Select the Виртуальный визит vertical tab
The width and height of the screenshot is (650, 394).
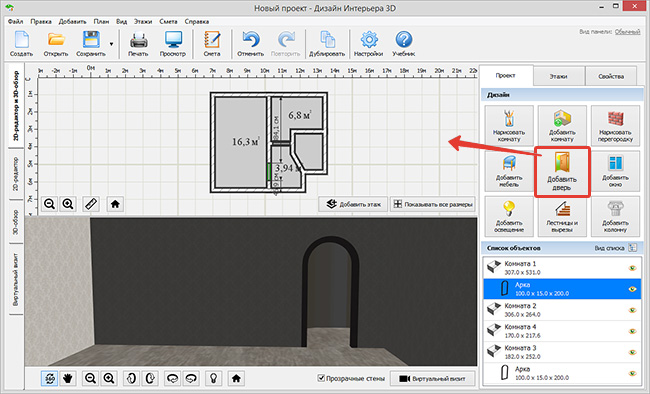[16, 279]
